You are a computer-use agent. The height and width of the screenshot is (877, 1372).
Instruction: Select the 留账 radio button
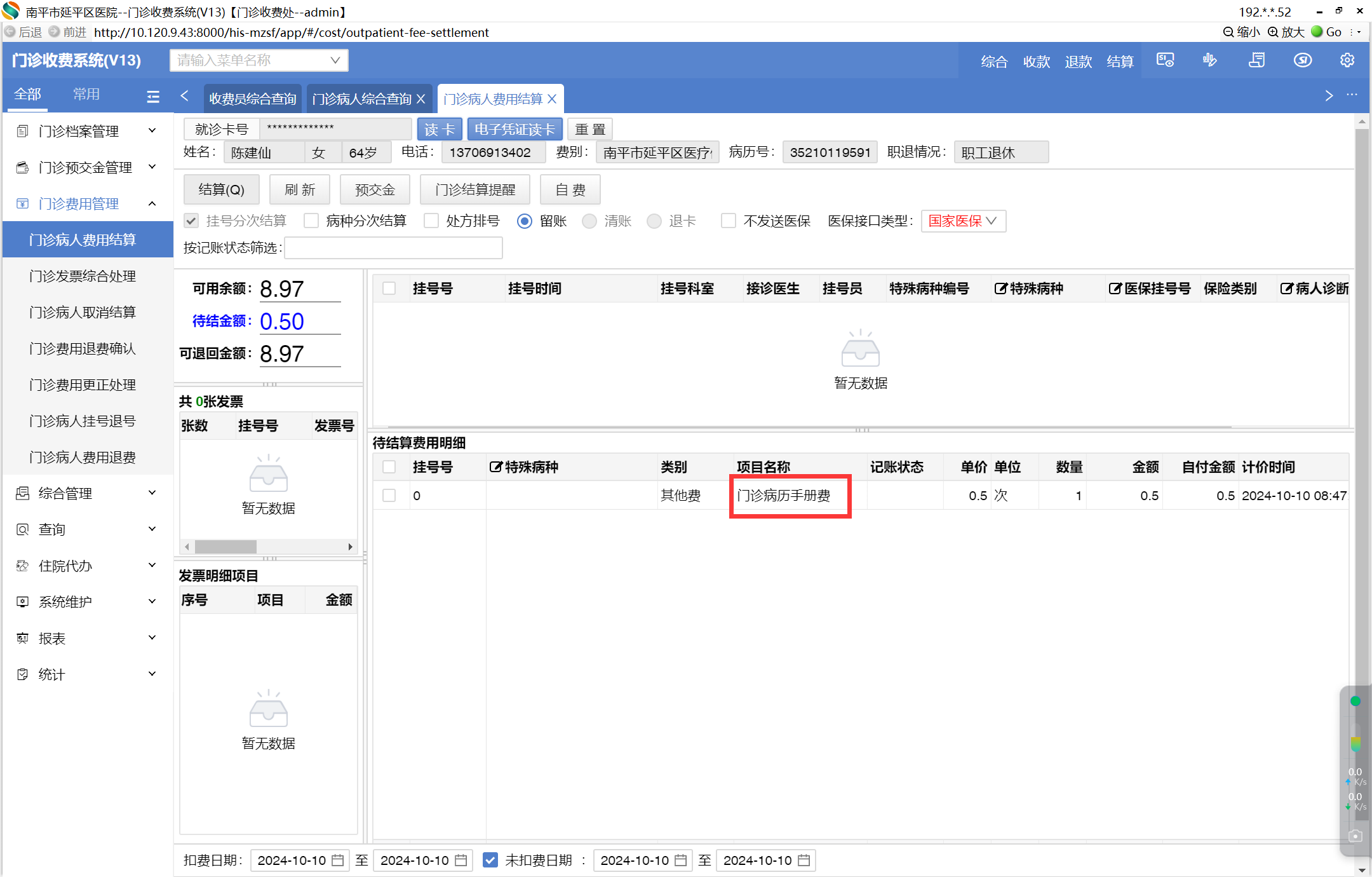pyautogui.click(x=525, y=221)
